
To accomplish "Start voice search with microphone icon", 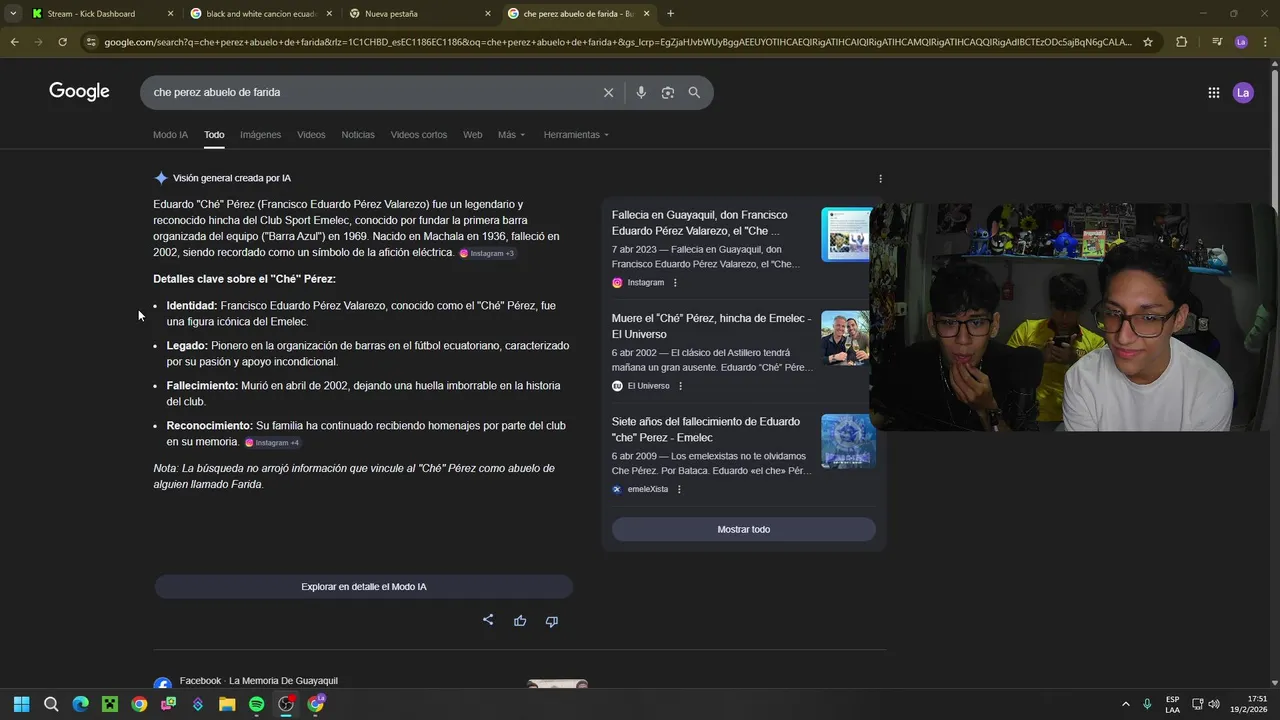I will 641,92.
